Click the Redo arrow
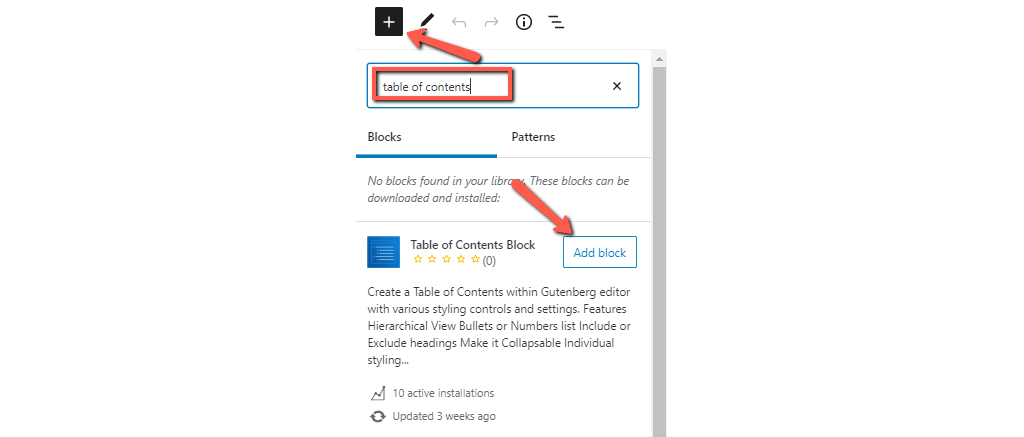The width and height of the screenshot is (1024, 437). (x=491, y=21)
